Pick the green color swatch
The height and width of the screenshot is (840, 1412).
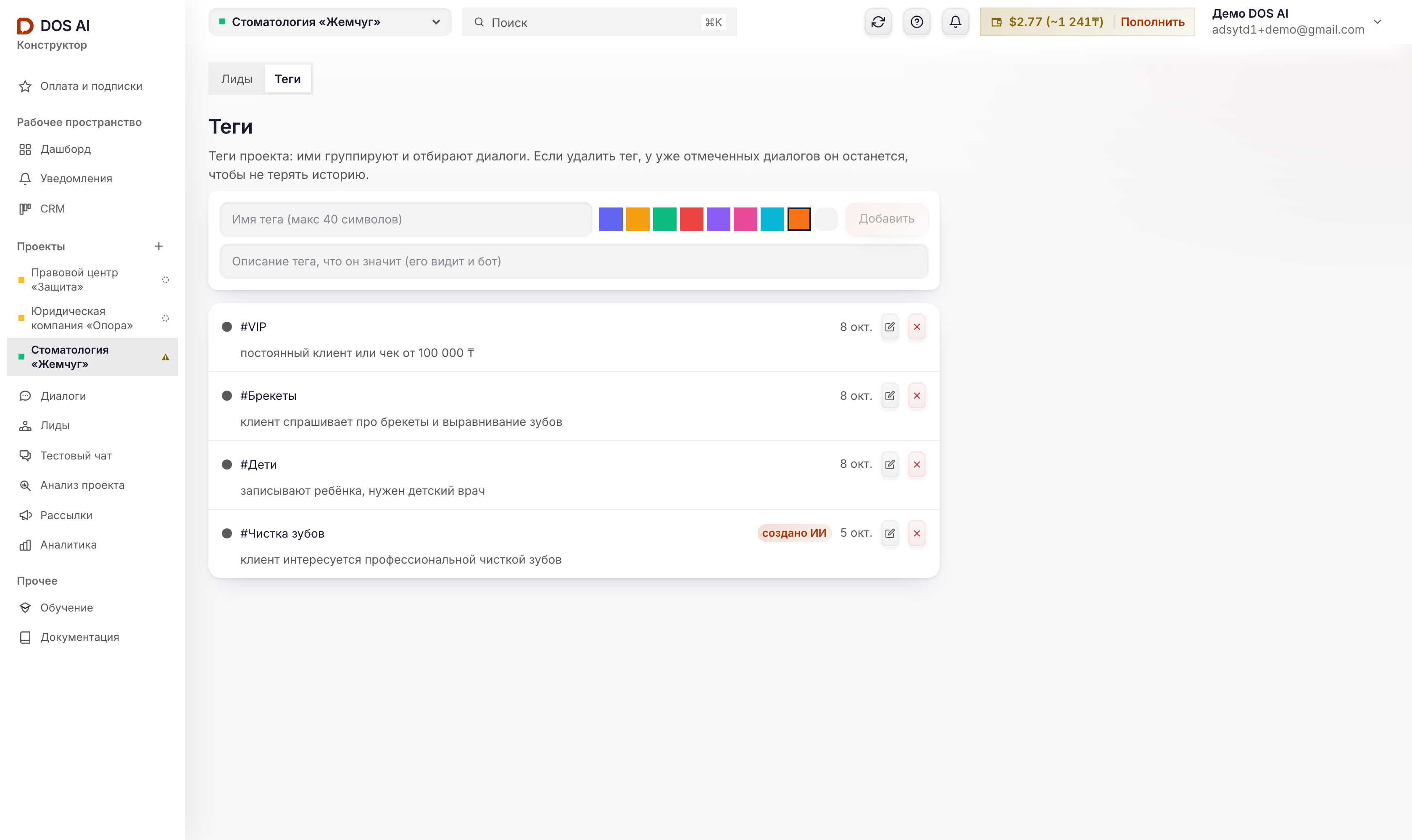point(664,219)
